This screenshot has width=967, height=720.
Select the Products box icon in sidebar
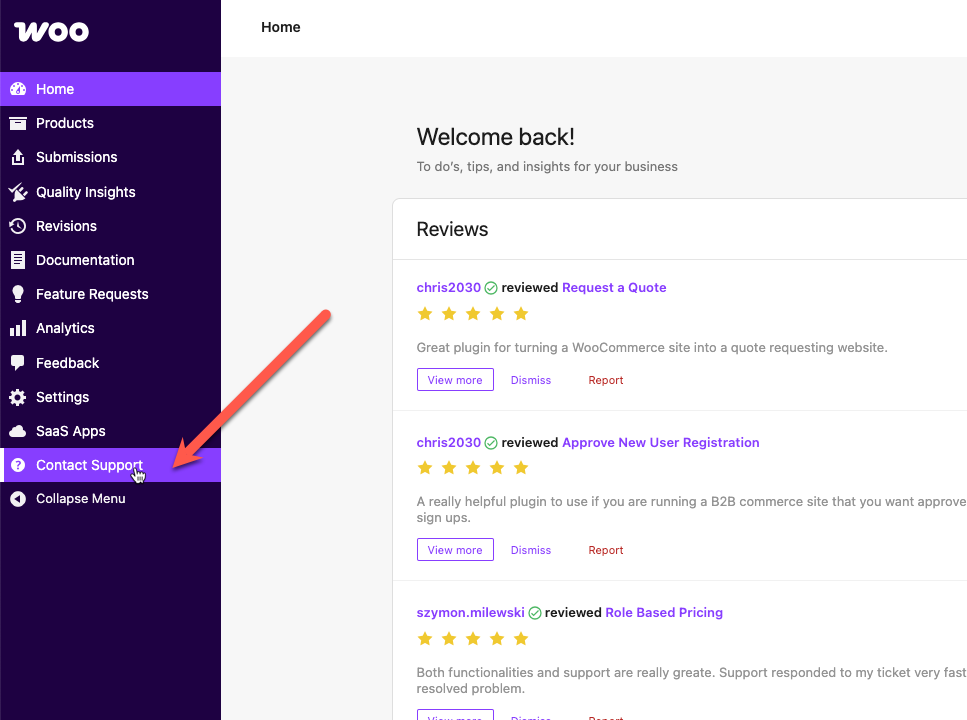(x=18, y=123)
